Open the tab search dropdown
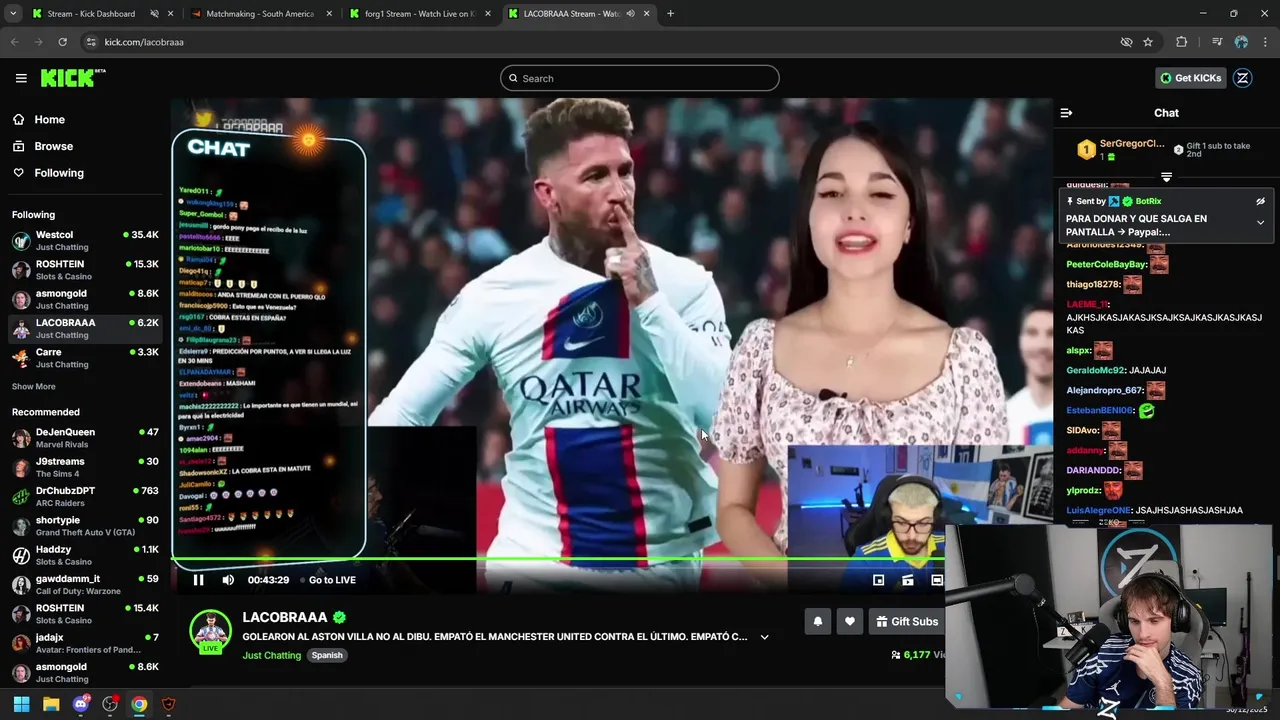The height and width of the screenshot is (720, 1280). tap(13, 14)
